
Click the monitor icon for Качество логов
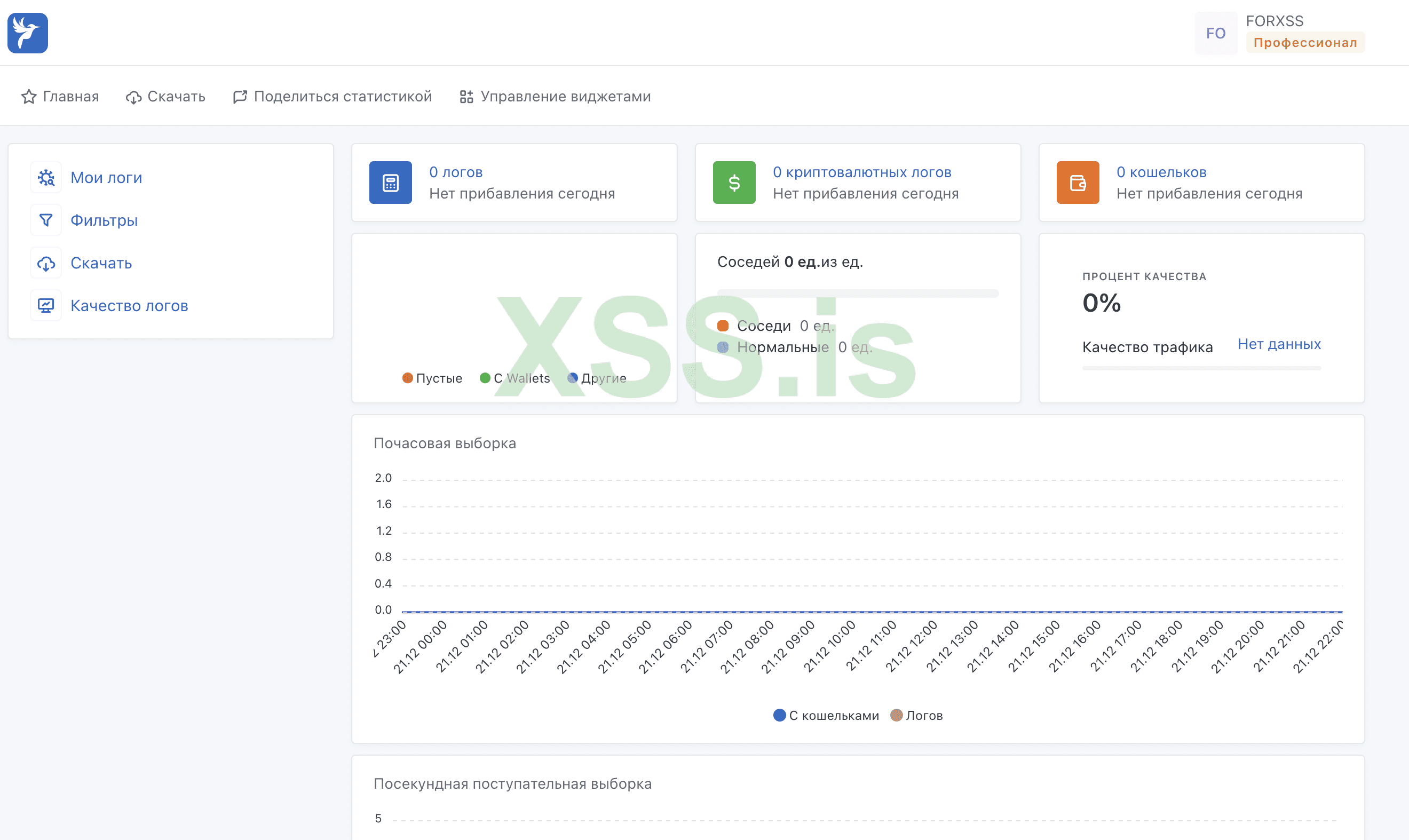point(46,306)
